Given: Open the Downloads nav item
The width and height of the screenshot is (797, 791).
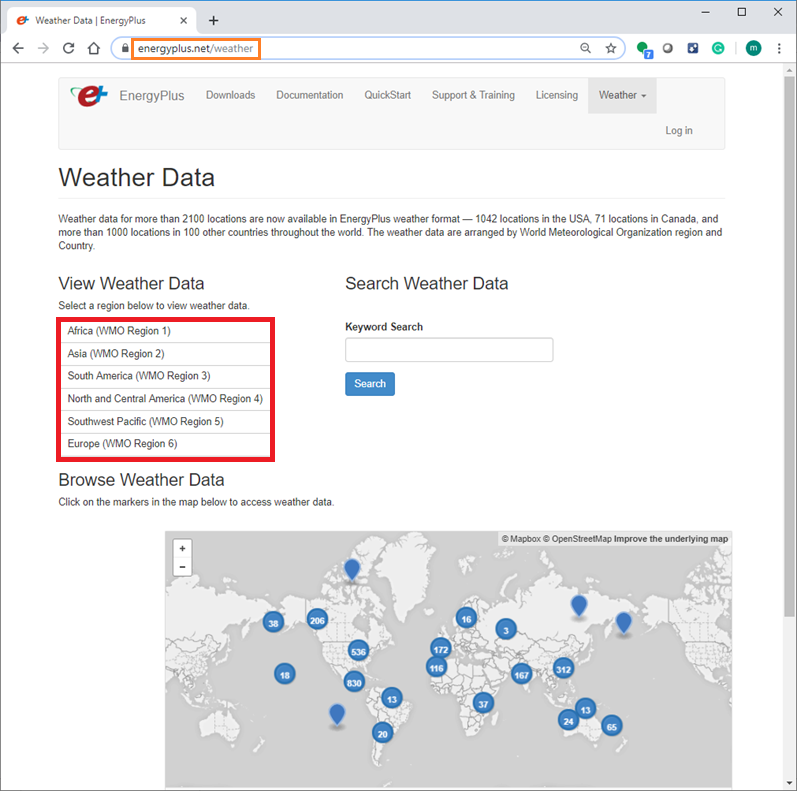Looking at the screenshot, I should click(x=230, y=95).
